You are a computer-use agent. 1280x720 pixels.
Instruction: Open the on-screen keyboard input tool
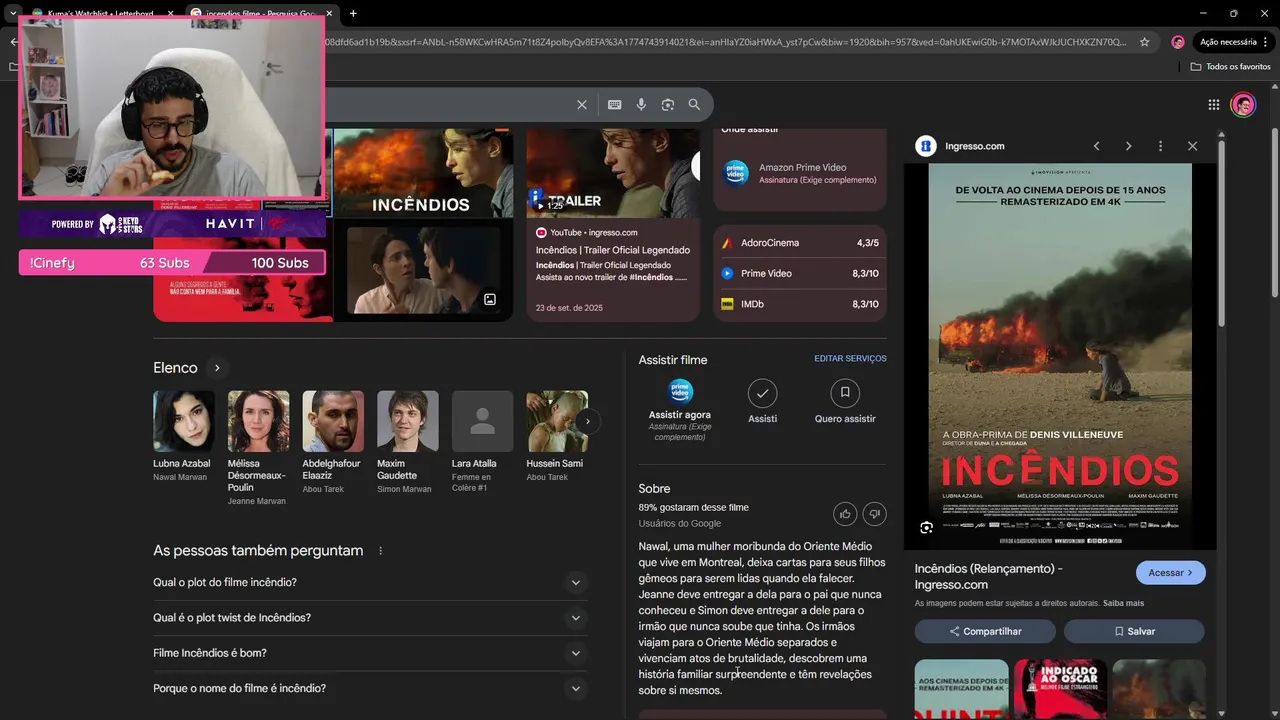click(614, 104)
